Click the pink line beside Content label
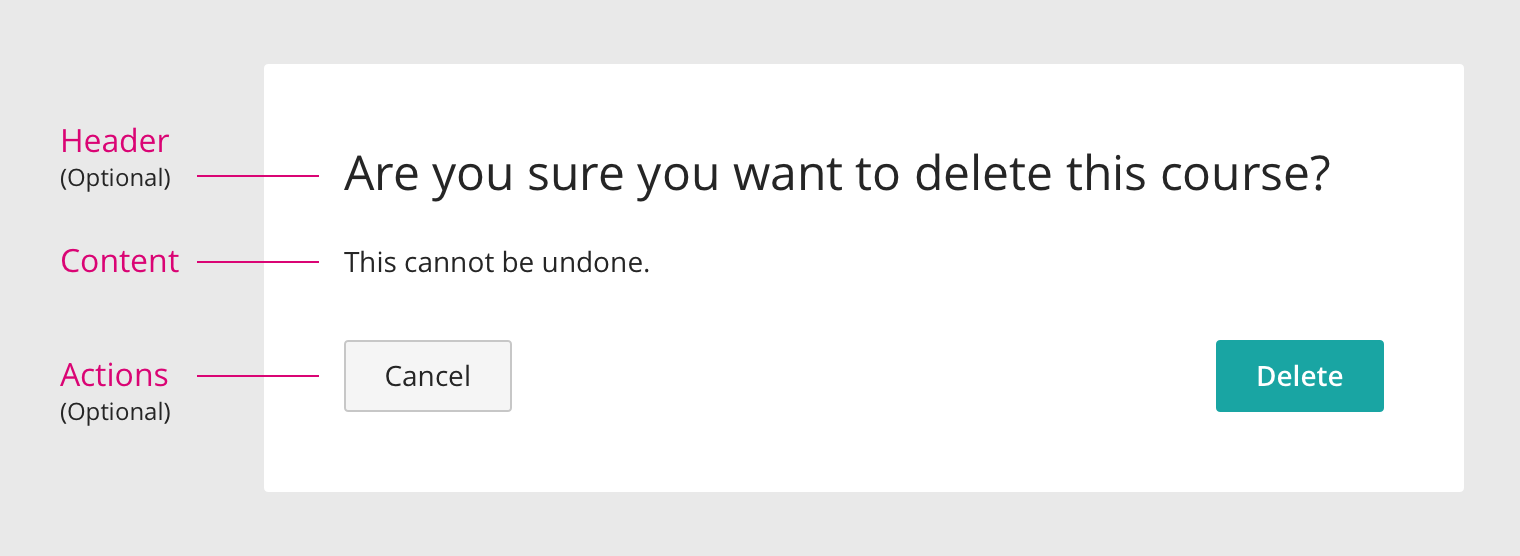 point(257,262)
